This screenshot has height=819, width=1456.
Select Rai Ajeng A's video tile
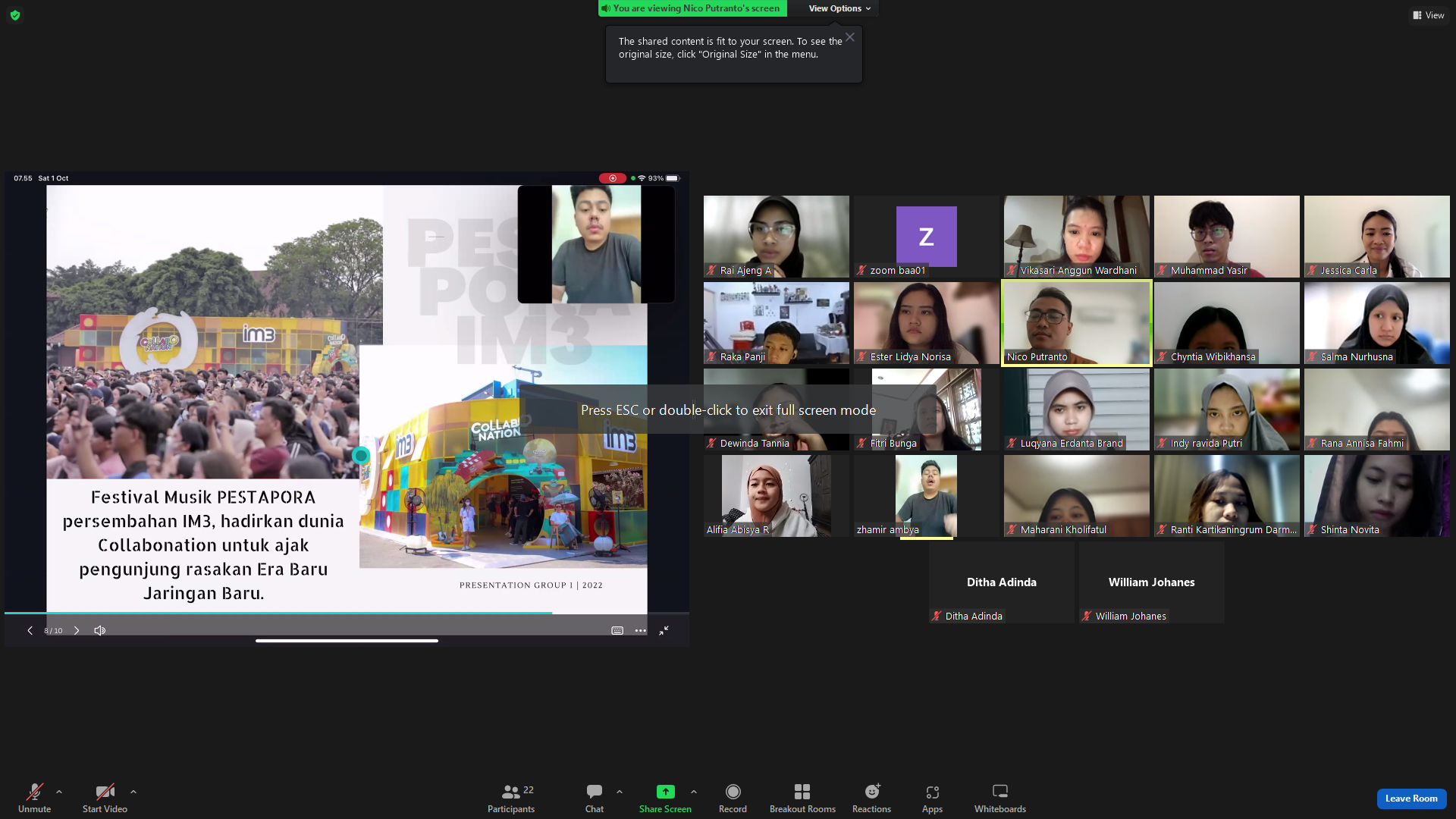777,237
